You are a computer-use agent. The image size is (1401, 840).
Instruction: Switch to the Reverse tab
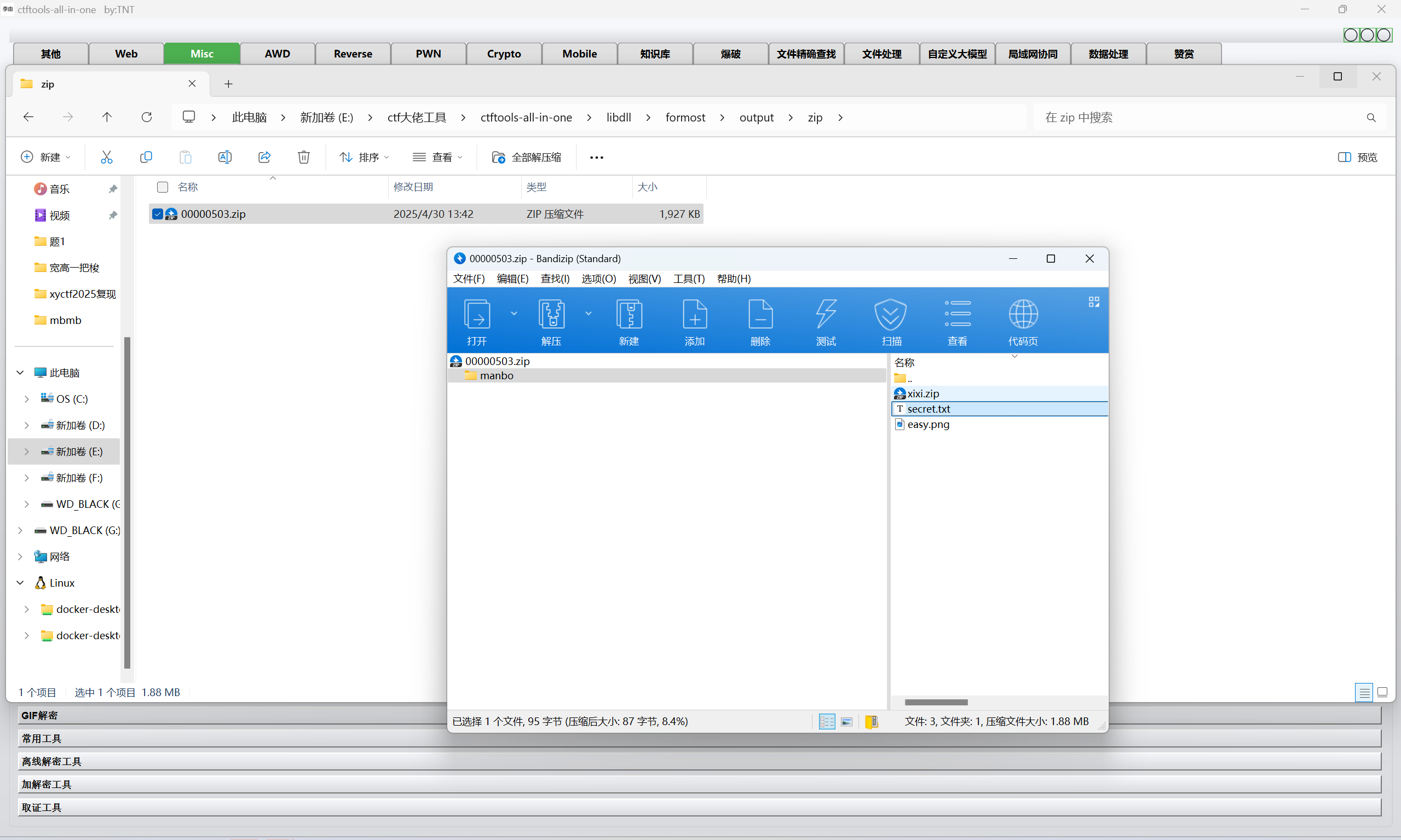[x=353, y=54]
